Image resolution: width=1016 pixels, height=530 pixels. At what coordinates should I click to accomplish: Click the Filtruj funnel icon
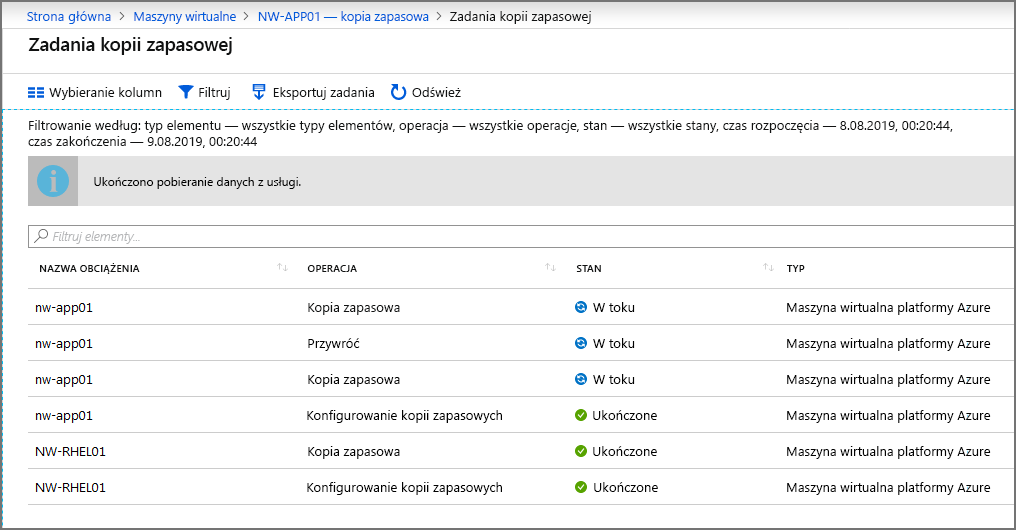tap(186, 92)
